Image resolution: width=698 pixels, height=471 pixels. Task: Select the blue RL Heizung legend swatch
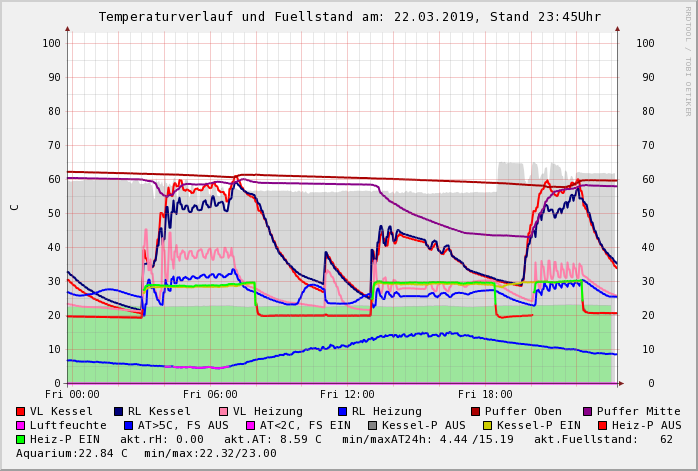343,411
